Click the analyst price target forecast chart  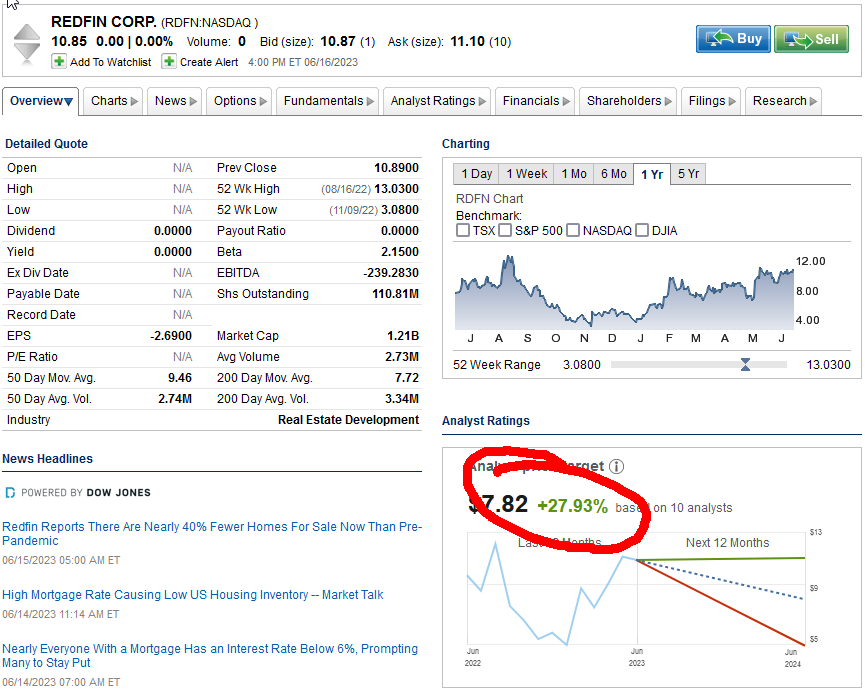click(x=636, y=589)
